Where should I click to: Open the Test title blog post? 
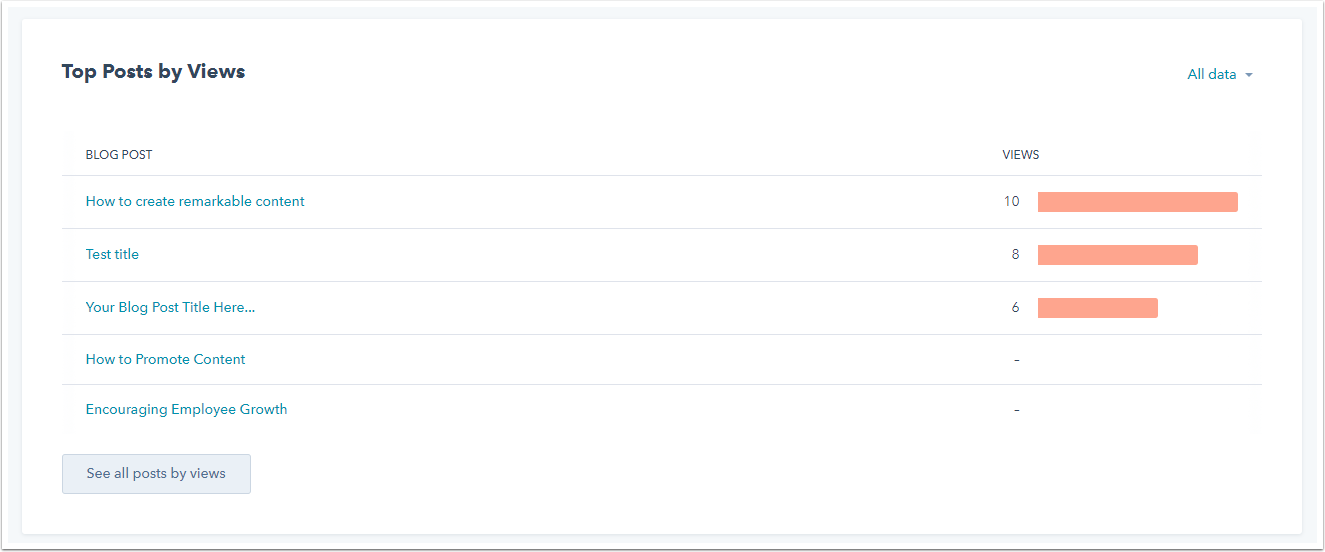(112, 254)
